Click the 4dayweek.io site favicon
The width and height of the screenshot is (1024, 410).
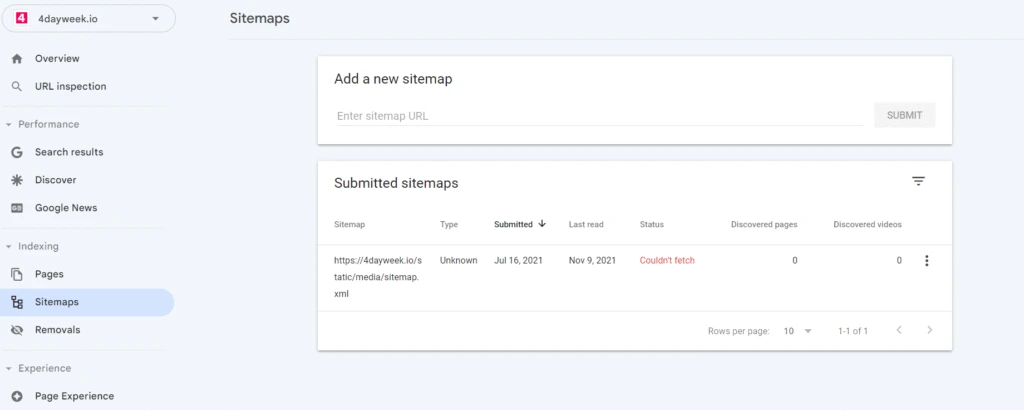[20, 18]
